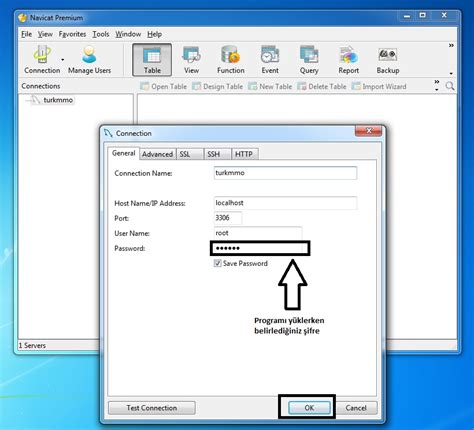Expand the main toolbar overflow chevron

coord(451,46)
